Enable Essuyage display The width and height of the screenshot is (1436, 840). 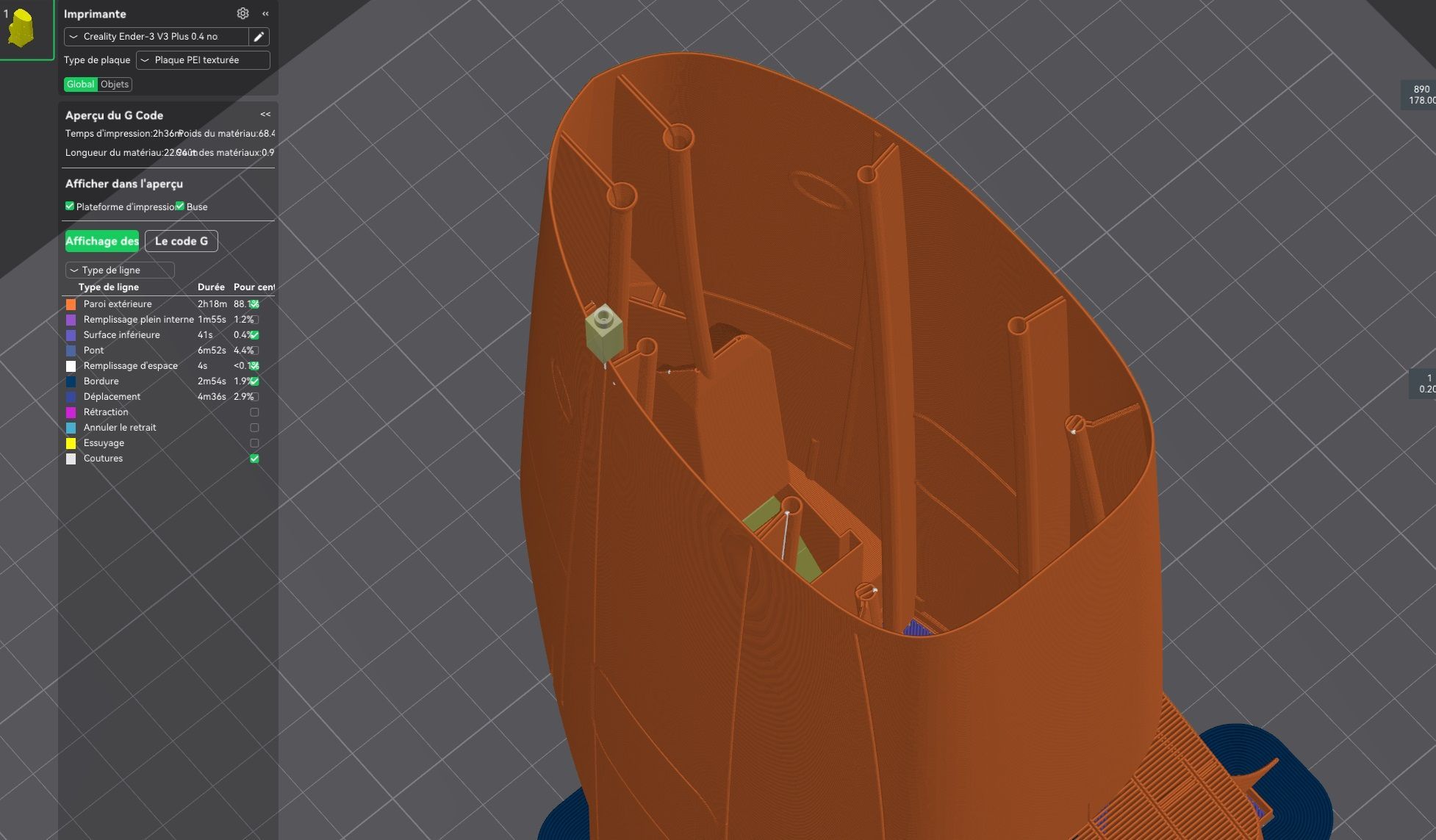pyautogui.click(x=254, y=443)
